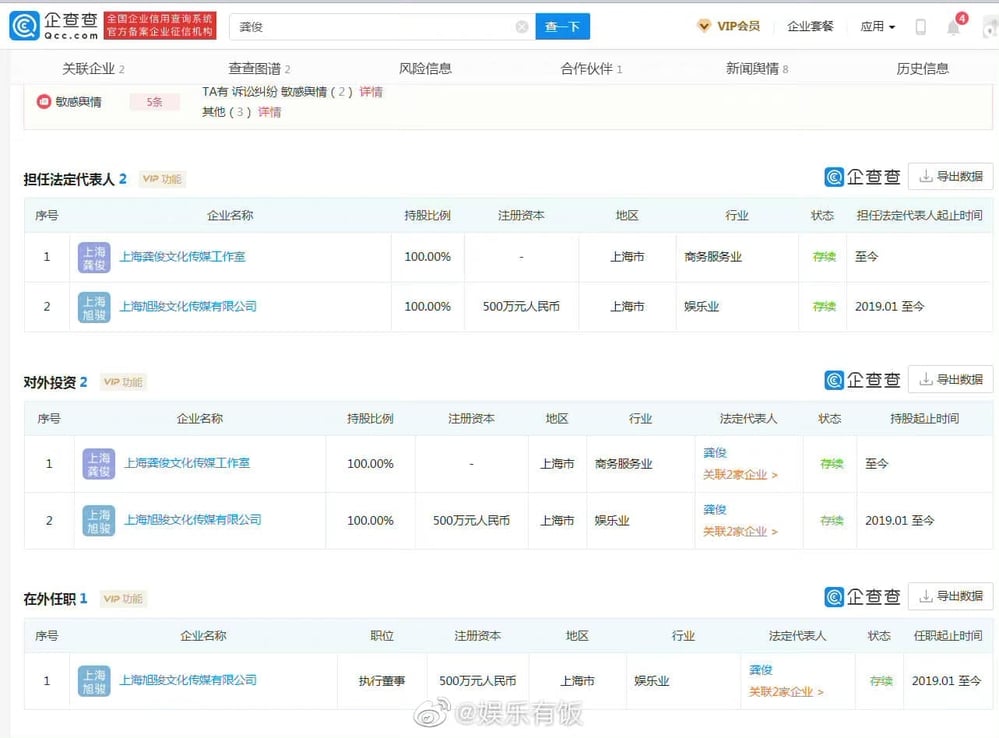Screen dimensions: 999x738
Task: Open 详情 for 诉讼纠纷 敏感舆情
Action: click(371, 92)
